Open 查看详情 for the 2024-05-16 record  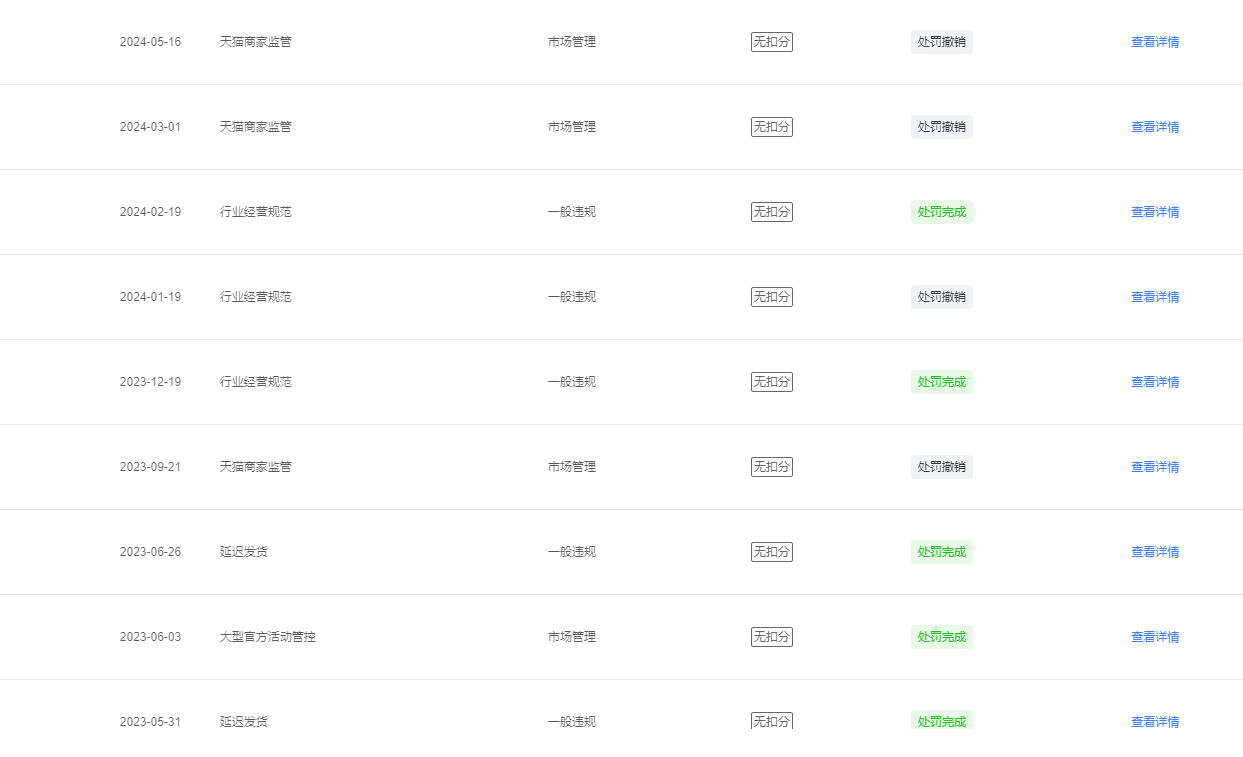coord(1155,42)
